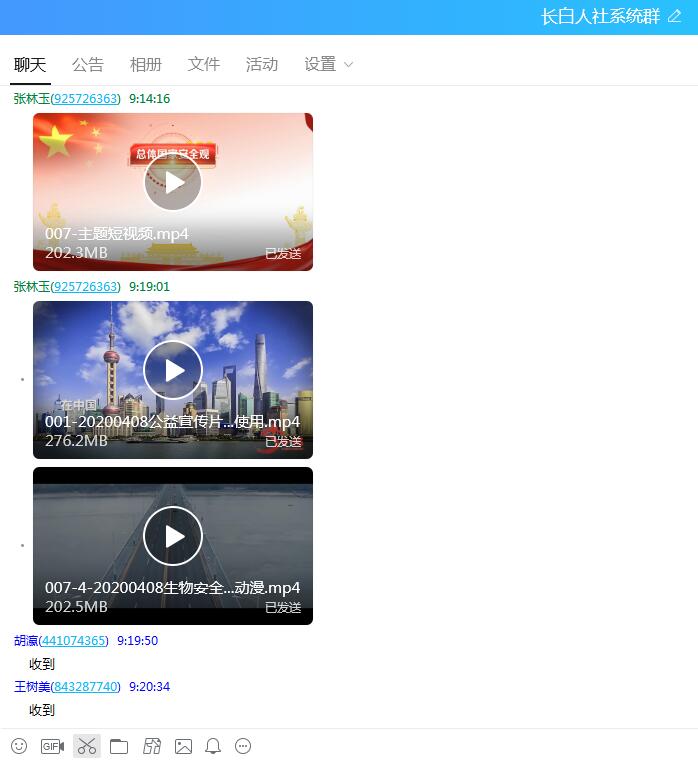Edit the group name pencil icon
Screen dimensions: 698x763
pyautogui.click(x=674, y=17)
